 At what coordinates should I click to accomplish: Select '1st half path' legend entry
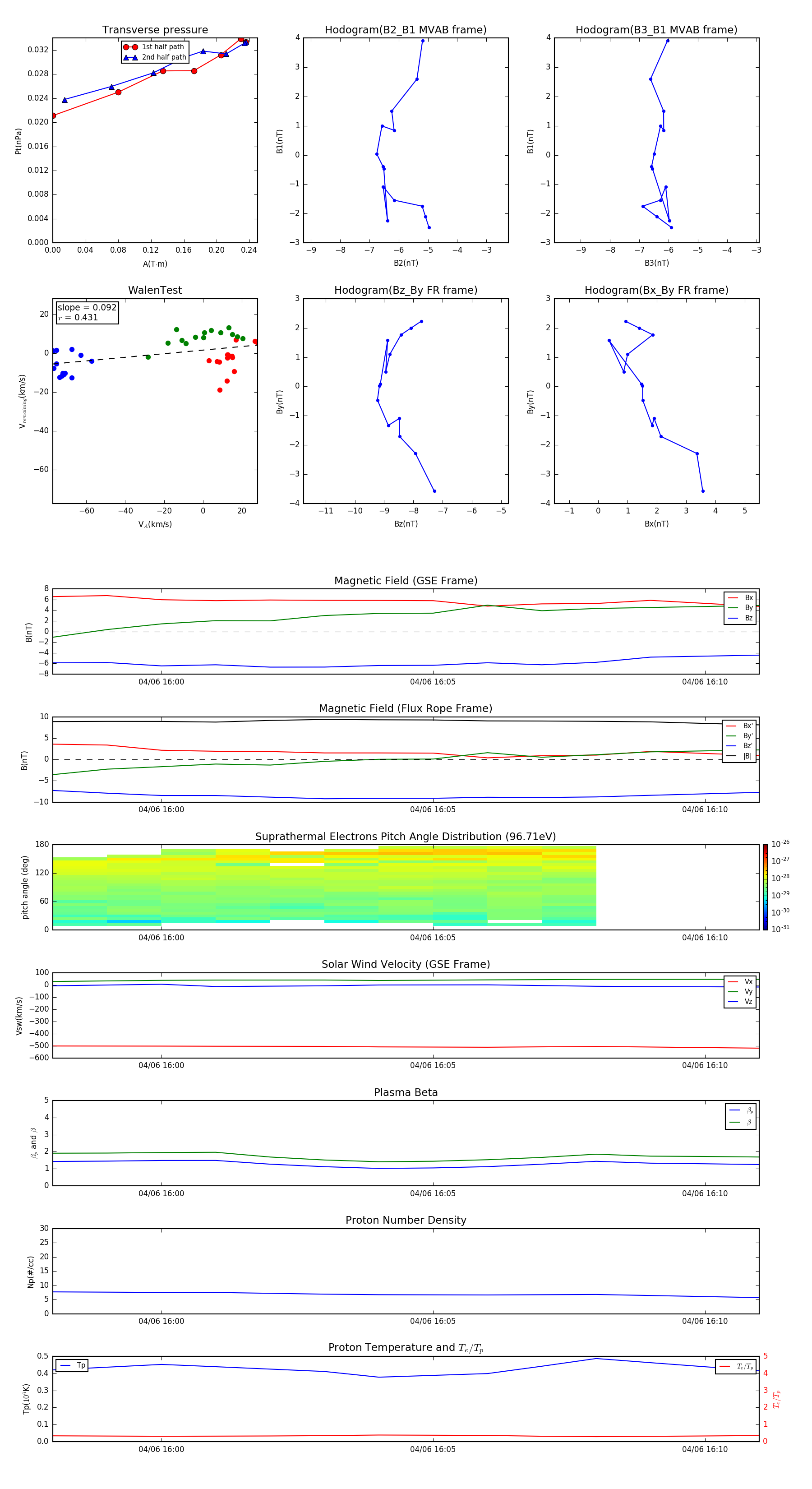pyautogui.click(x=154, y=47)
